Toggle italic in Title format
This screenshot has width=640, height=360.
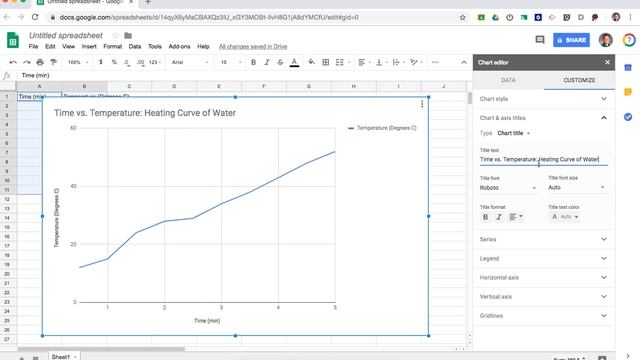point(499,217)
